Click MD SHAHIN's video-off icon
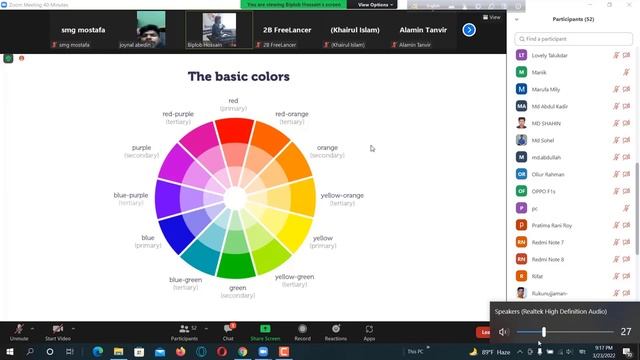The image size is (640, 360). [627, 123]
